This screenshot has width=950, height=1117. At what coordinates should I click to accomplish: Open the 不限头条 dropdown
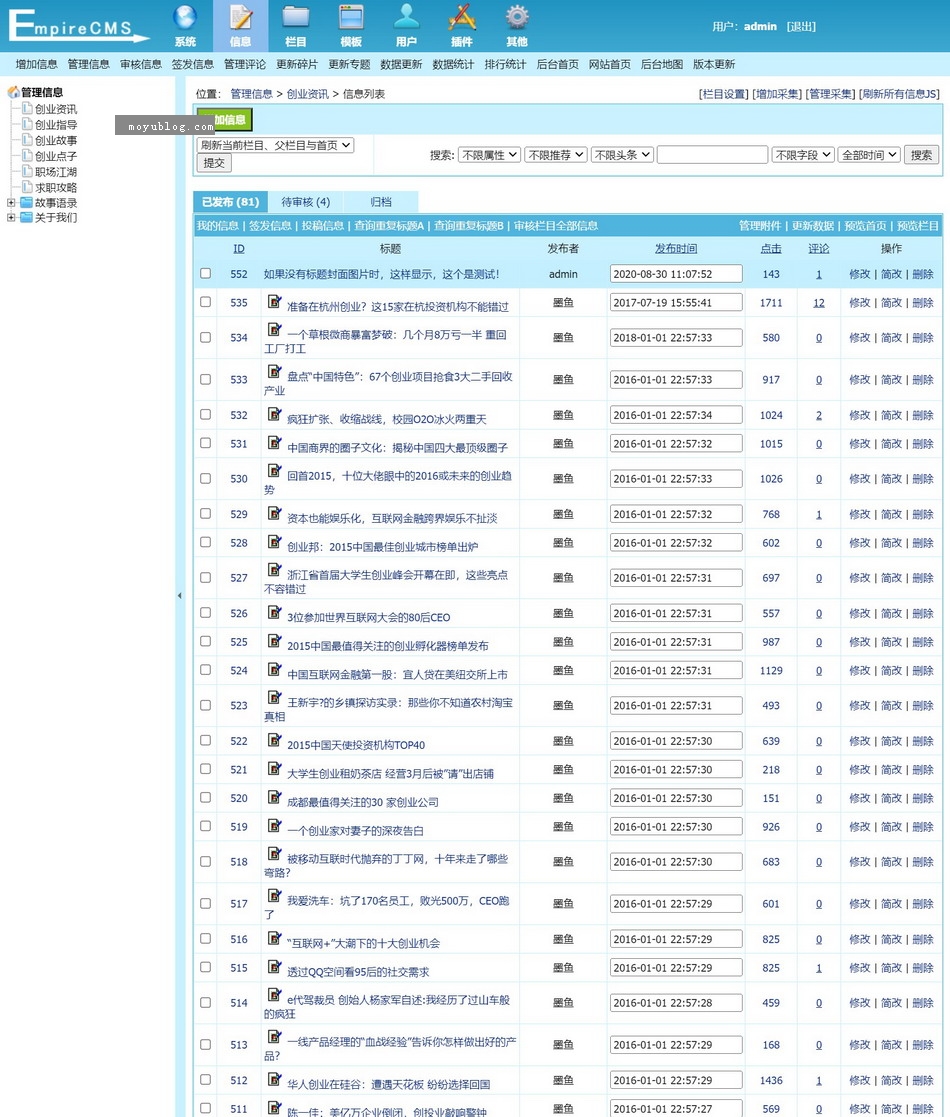622,155
